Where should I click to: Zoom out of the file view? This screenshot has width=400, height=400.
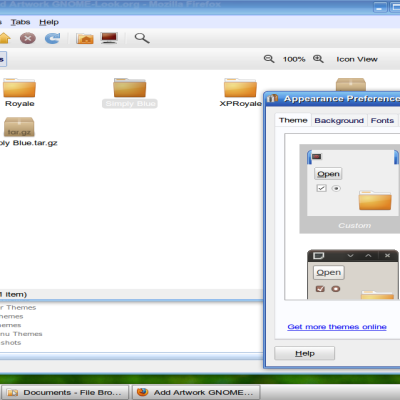coord(269,59)
